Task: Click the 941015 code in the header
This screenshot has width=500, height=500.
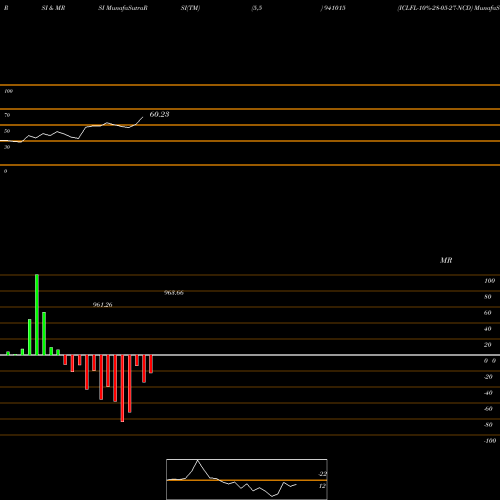Action: [334, 8]
